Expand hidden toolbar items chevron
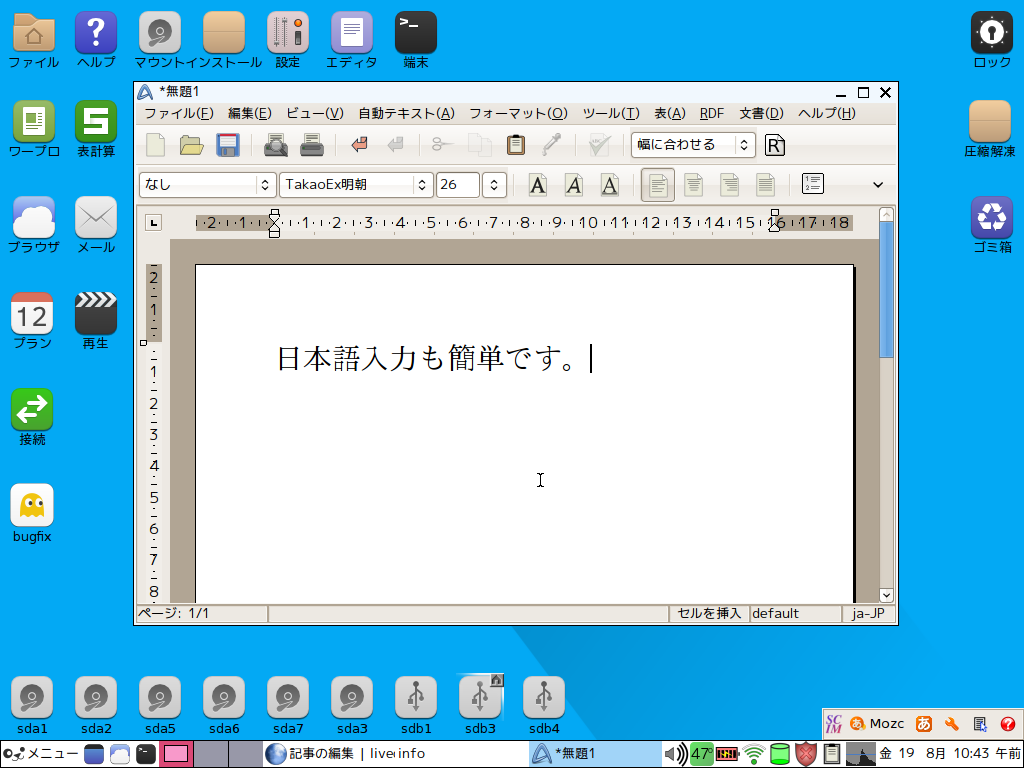The image size is (1024, 768). [x=878, y=185]
